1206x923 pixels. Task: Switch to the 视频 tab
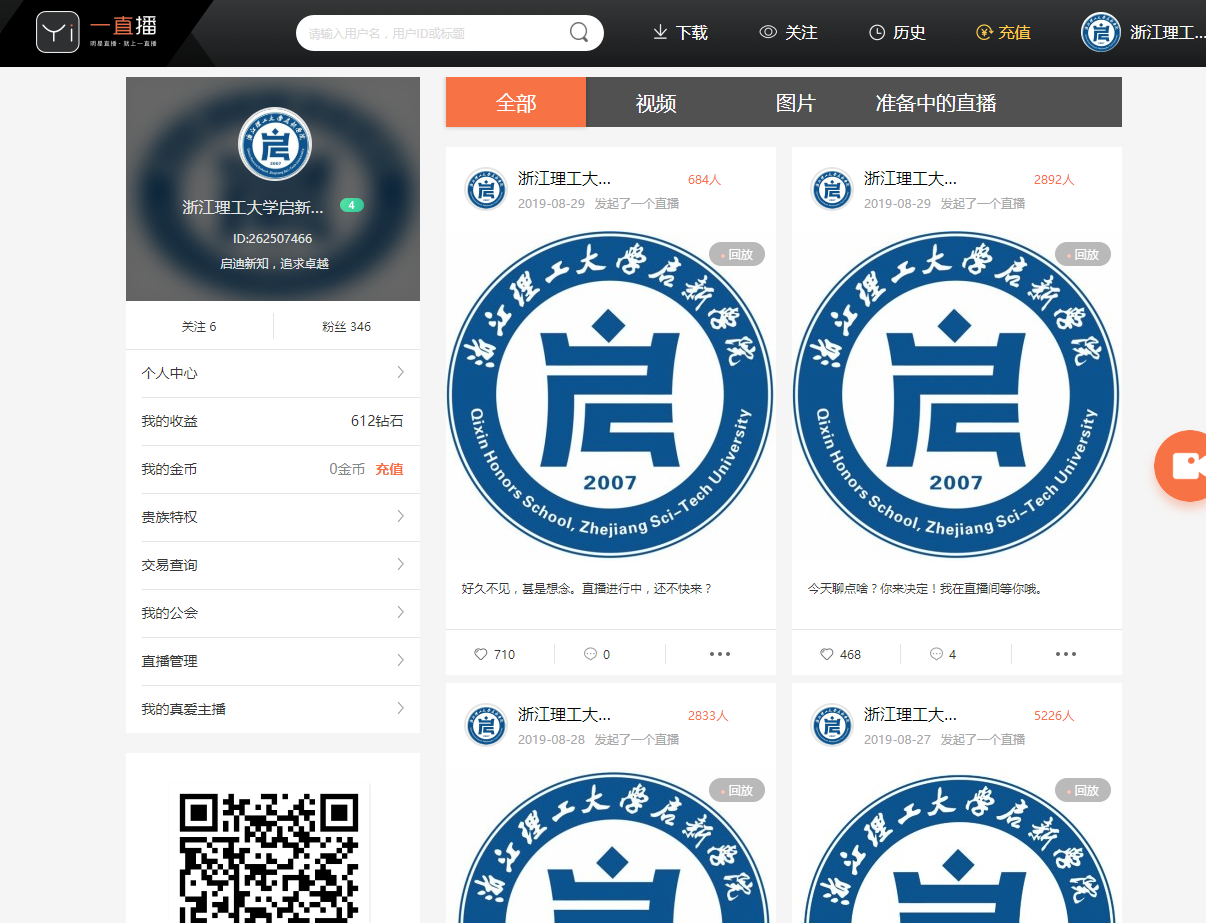[656, 103]
